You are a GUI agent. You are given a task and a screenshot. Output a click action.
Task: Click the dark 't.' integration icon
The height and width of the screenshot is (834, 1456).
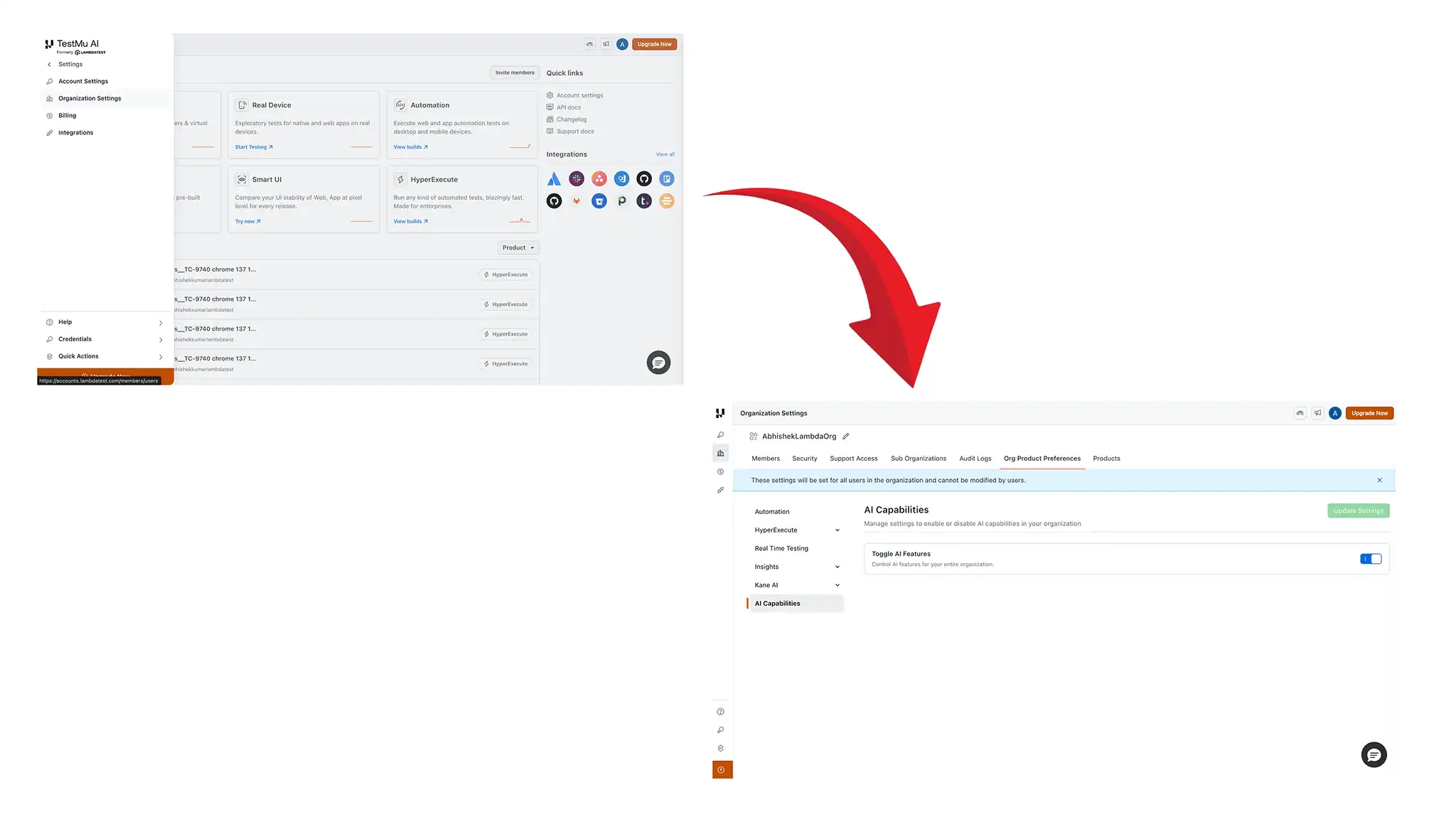644,201
